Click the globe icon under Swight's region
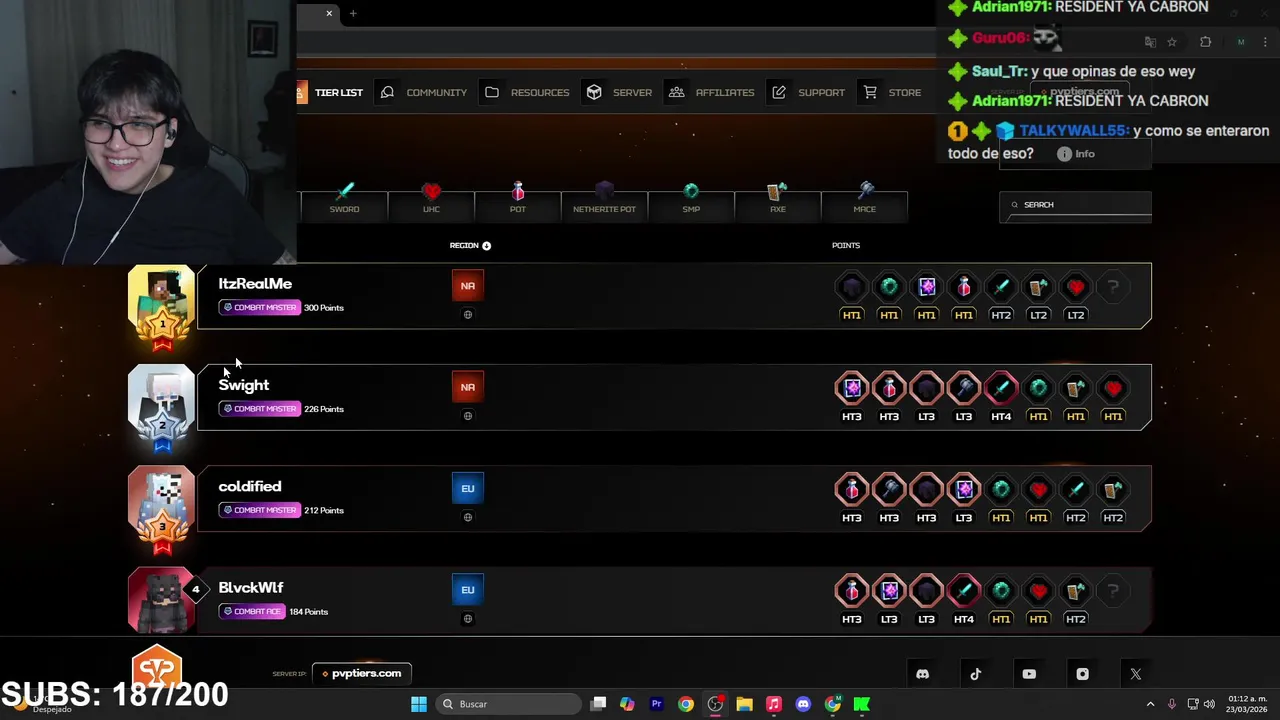This screenshot has width=1280, height=720. [x=467, y=416]
